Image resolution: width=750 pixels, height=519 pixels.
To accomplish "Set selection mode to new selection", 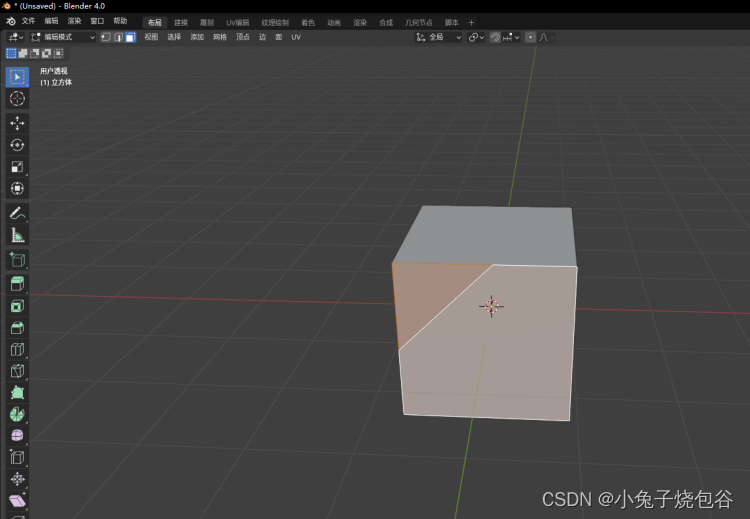I will tap(11, 53).
